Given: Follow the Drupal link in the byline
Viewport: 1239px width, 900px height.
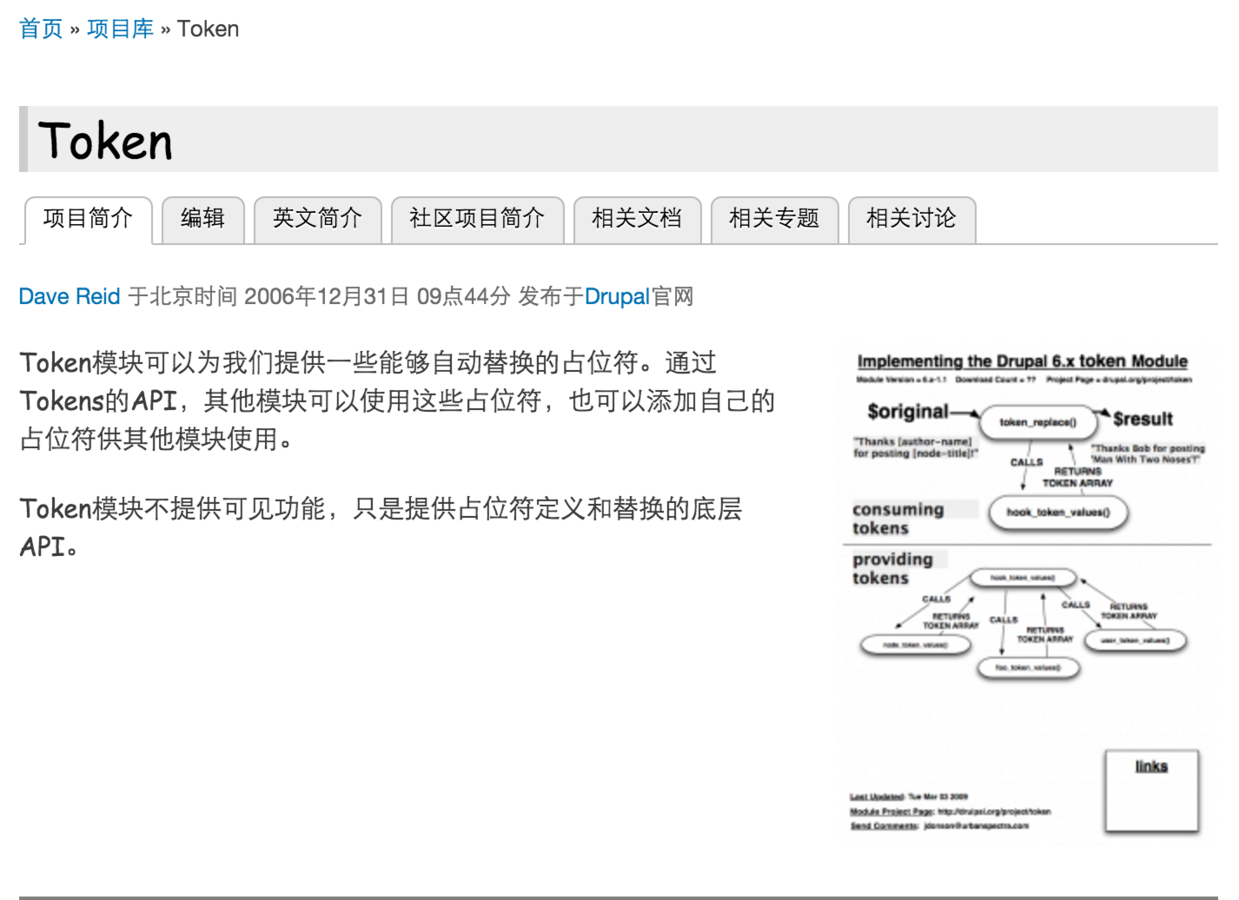Looking at the screenshot, I should pyautogui.click(x=617, y=297).
